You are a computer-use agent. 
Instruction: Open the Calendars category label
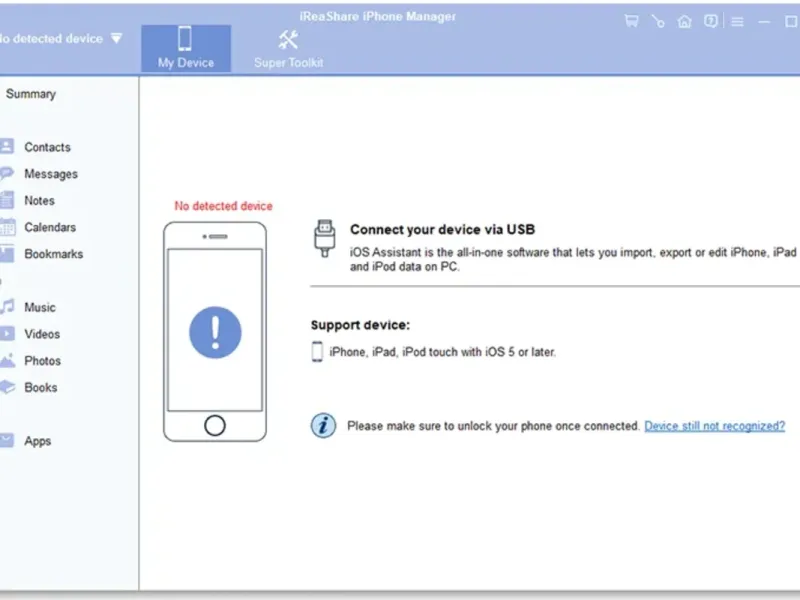point(50,227)
